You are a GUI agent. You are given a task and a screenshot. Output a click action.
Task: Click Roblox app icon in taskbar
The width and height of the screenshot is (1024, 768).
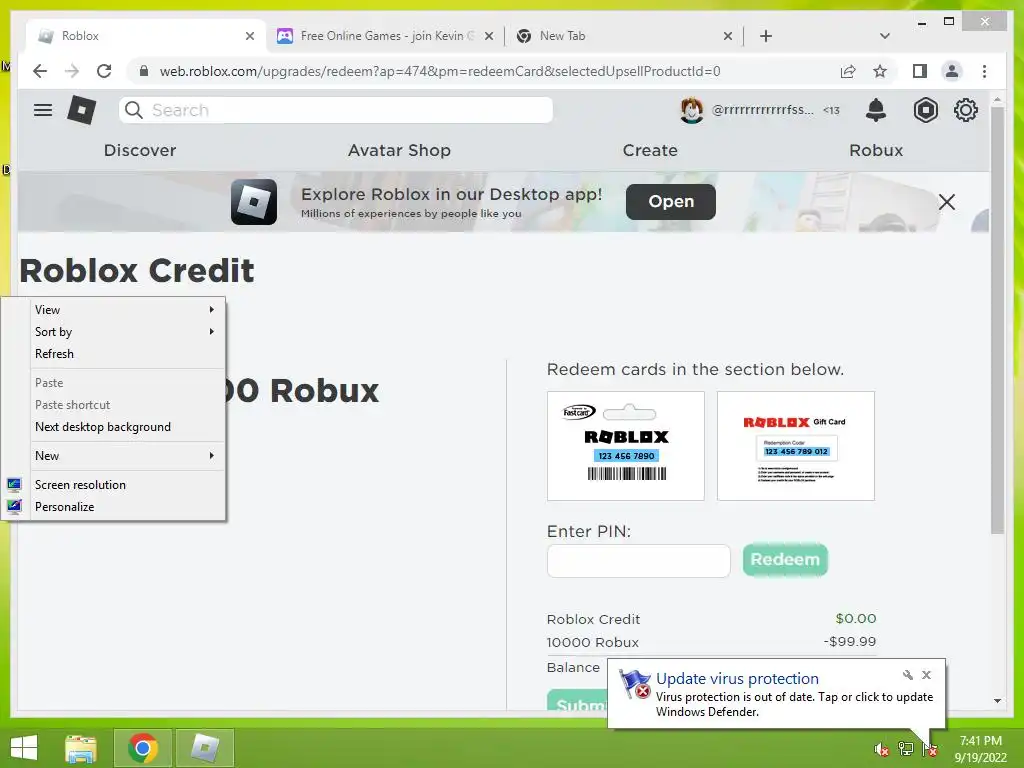(205, 748)
